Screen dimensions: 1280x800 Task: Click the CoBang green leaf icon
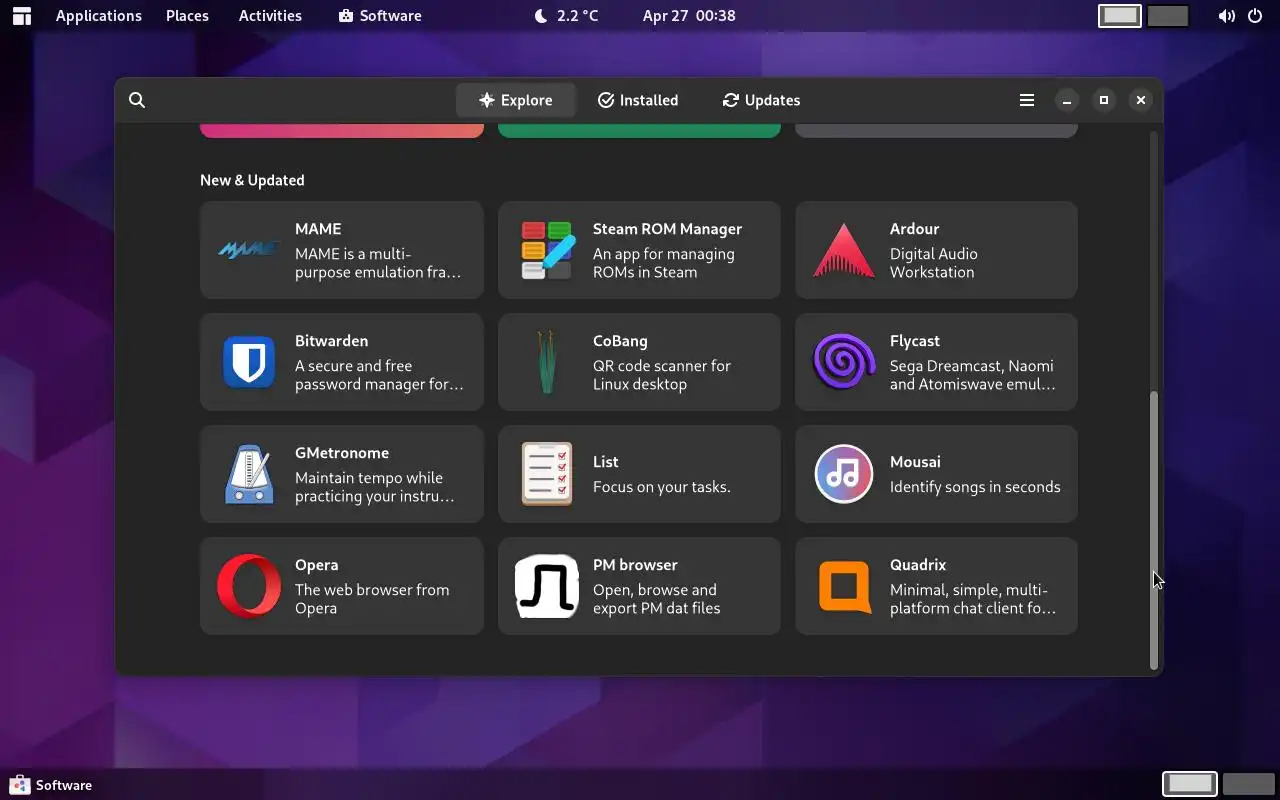[x=547, y=362]
